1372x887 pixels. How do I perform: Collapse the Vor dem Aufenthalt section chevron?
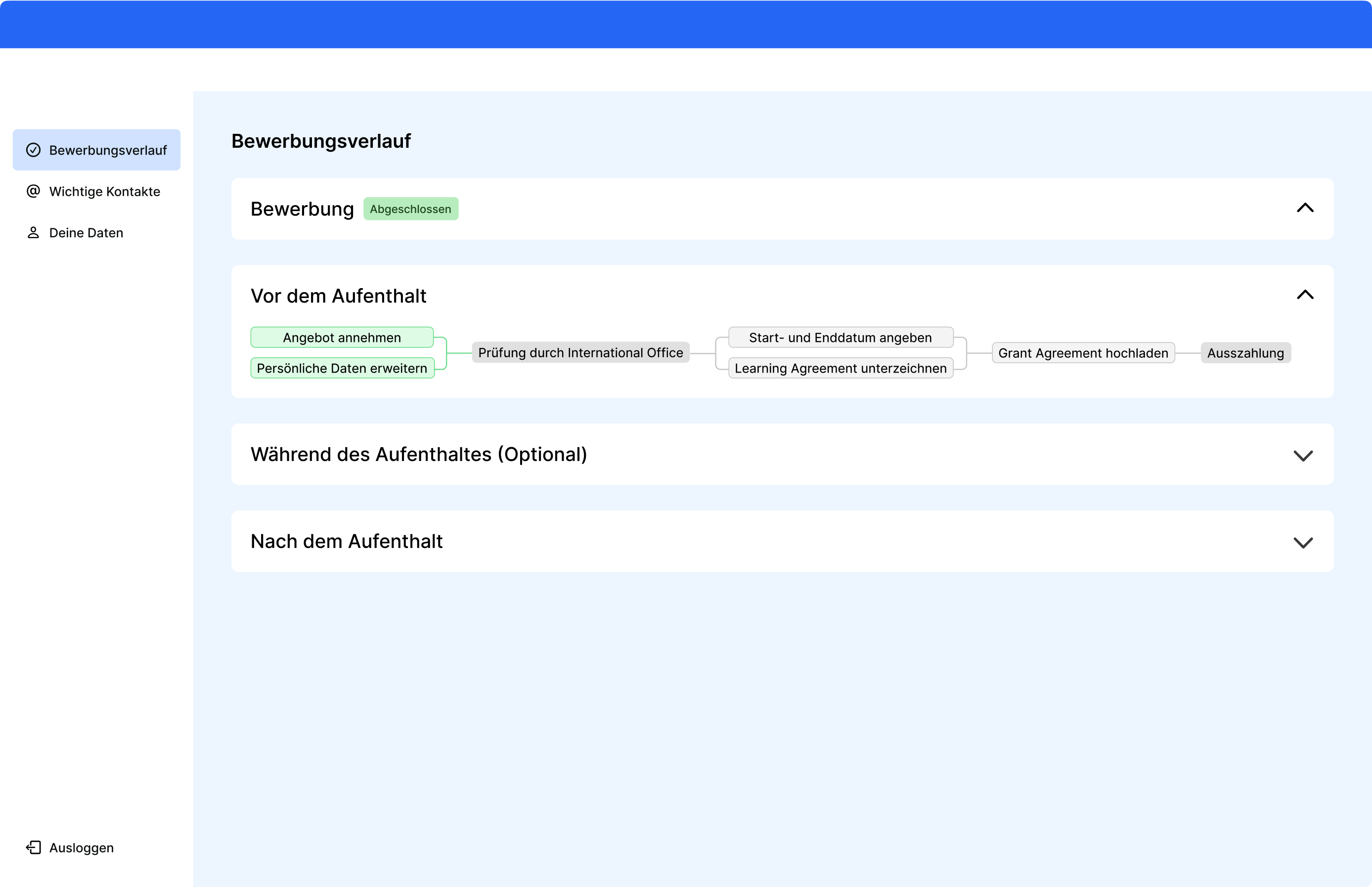1305,295
